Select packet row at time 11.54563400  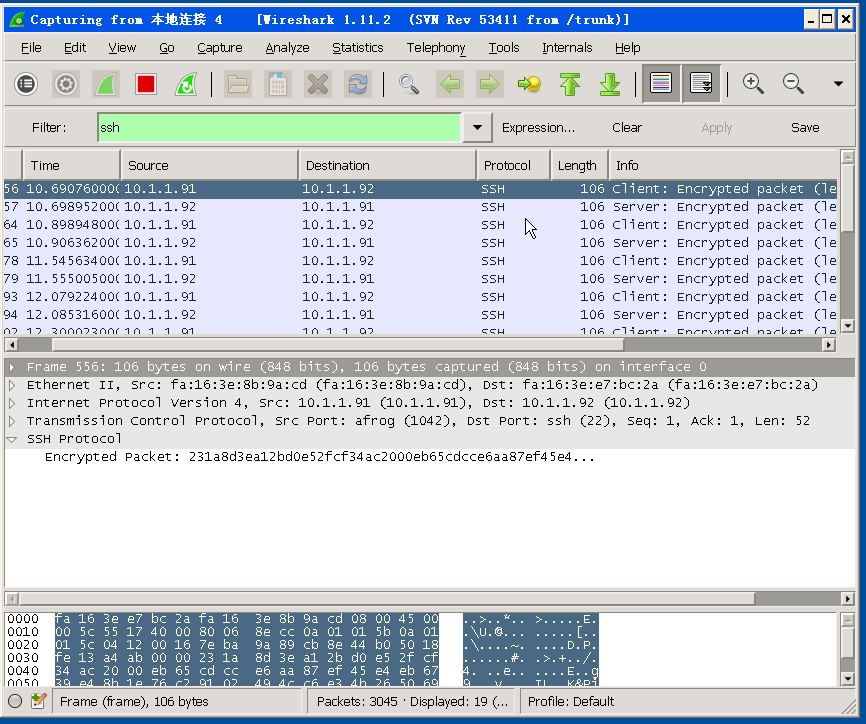coord(420,261)
